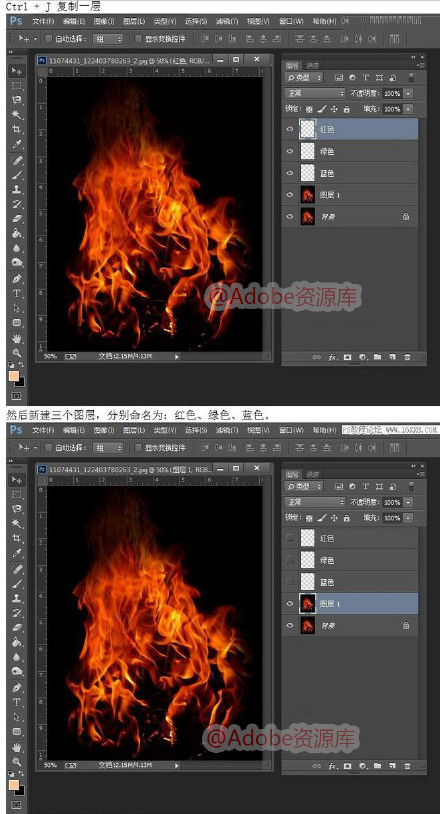The width and height of the screenshot is (440, 814).
Task: Click highlighted 图层 1 layer thumbnail in lower panel
Action: [x=308, y=604]
